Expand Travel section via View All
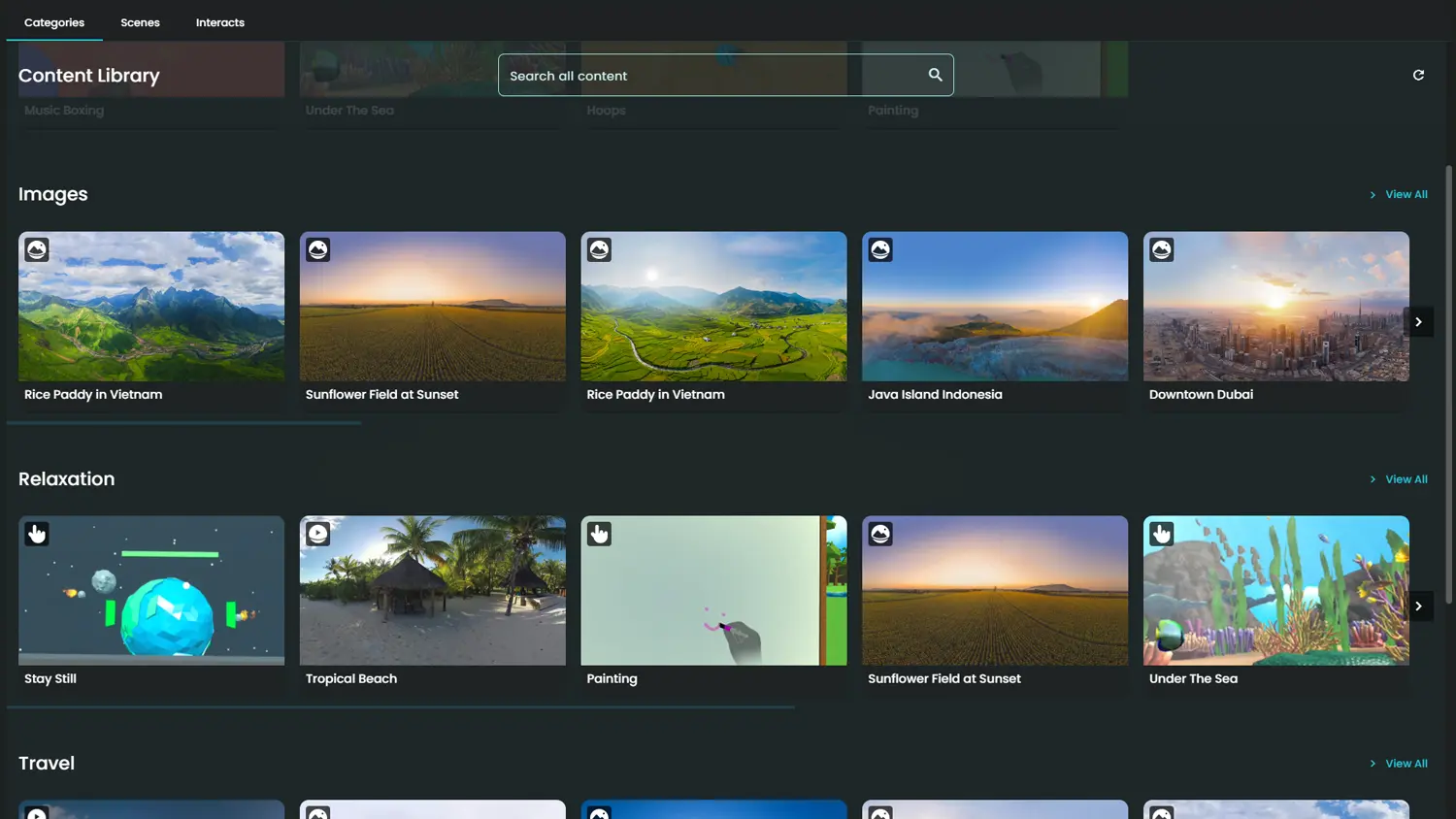Image resolution: width=1456 pixels, height=819 pixels. pyautogui.click(x=1406, y=764)
